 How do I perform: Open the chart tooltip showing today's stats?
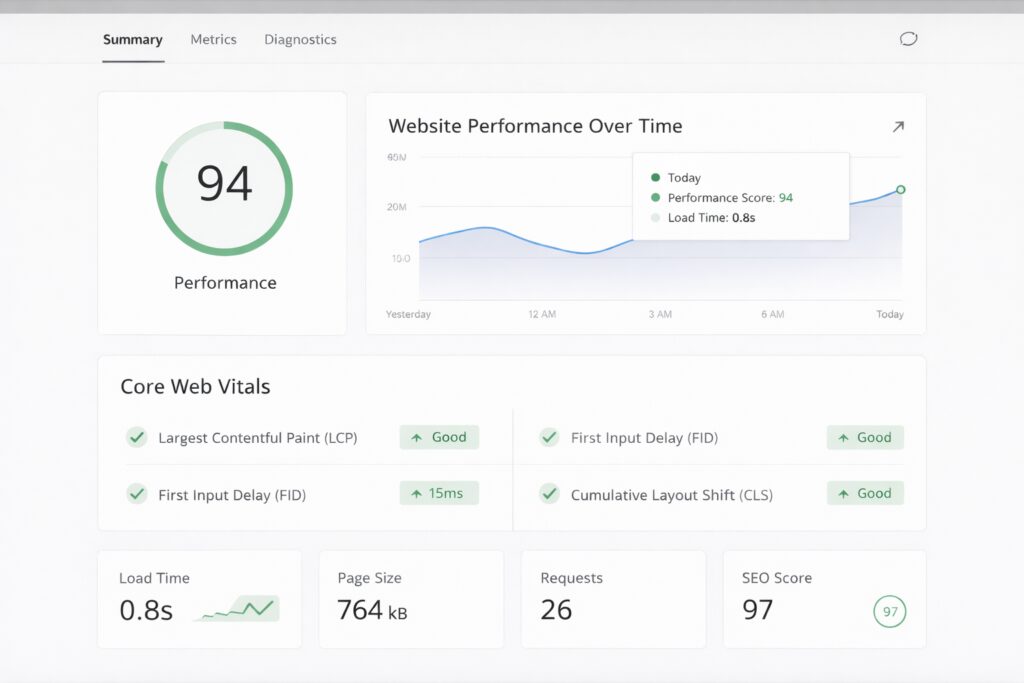click(740, 196)
